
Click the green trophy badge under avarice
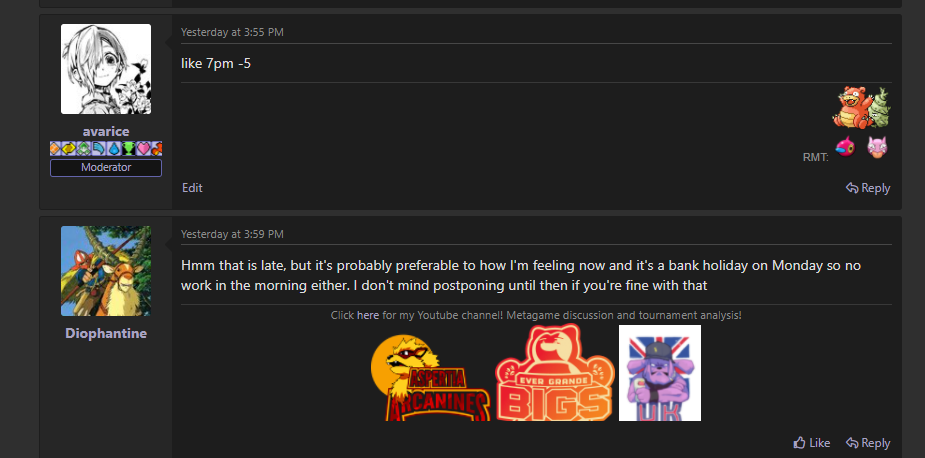pos(128,149)
